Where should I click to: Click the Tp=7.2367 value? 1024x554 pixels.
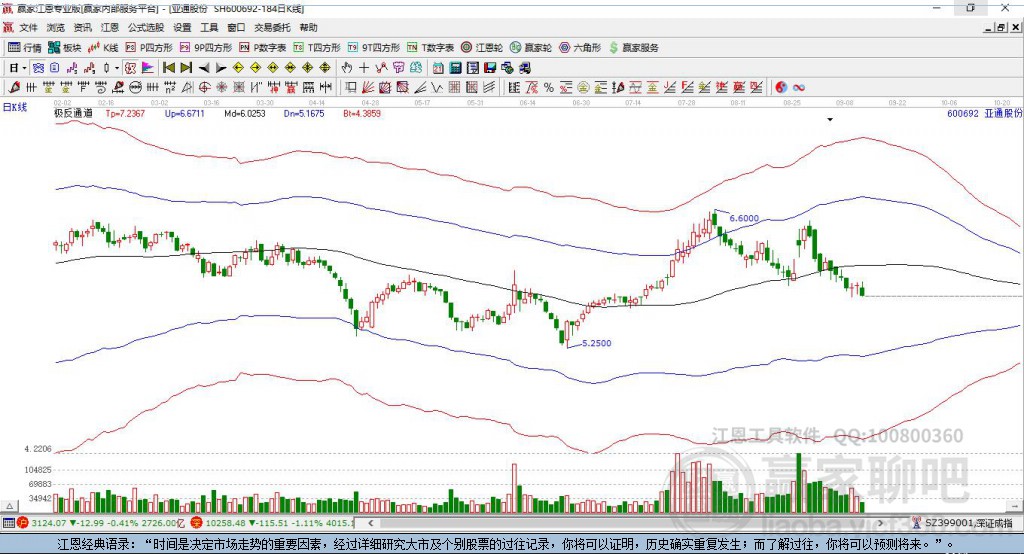125,113
